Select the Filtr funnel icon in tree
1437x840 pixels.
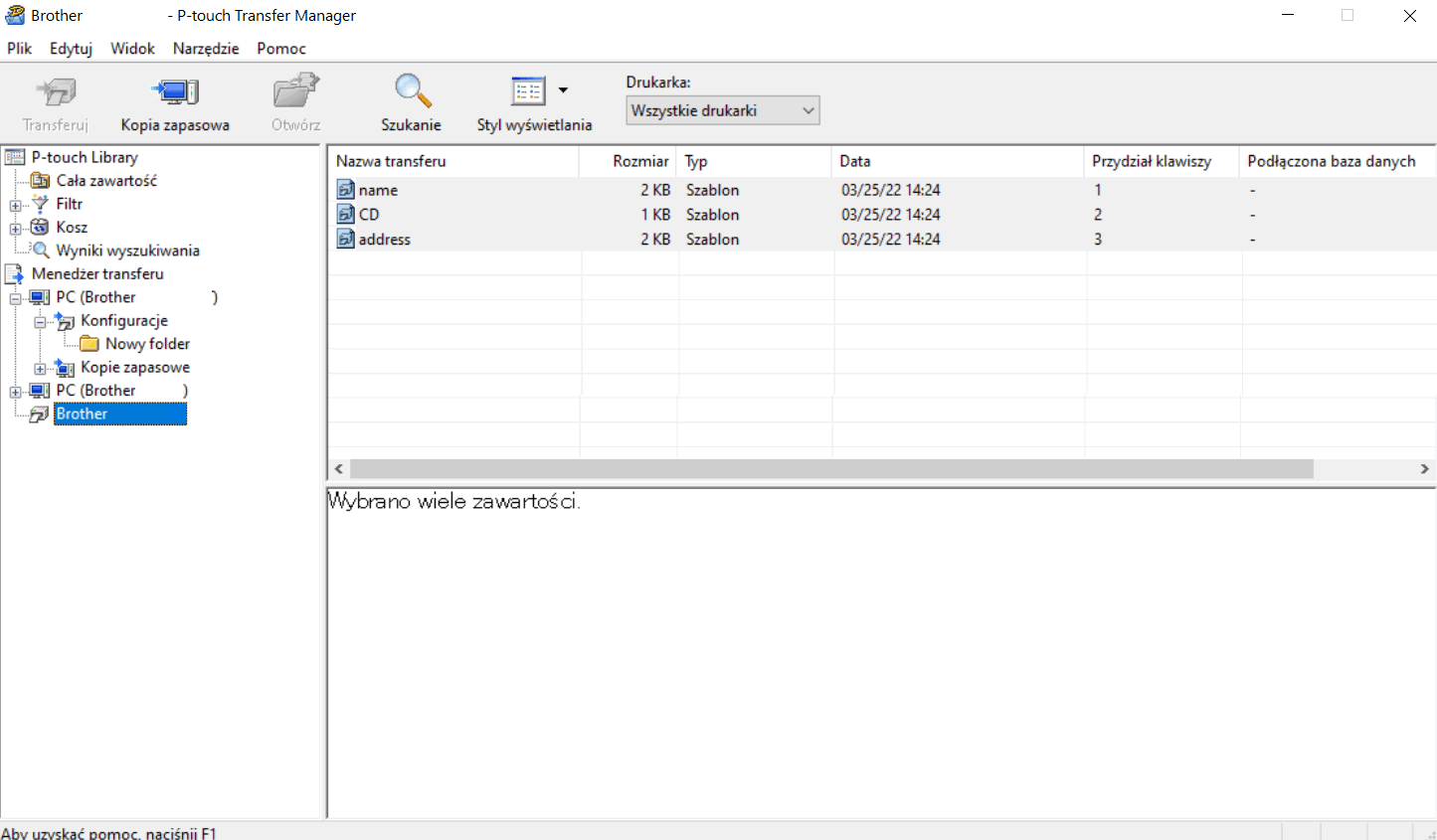[41, 204]
